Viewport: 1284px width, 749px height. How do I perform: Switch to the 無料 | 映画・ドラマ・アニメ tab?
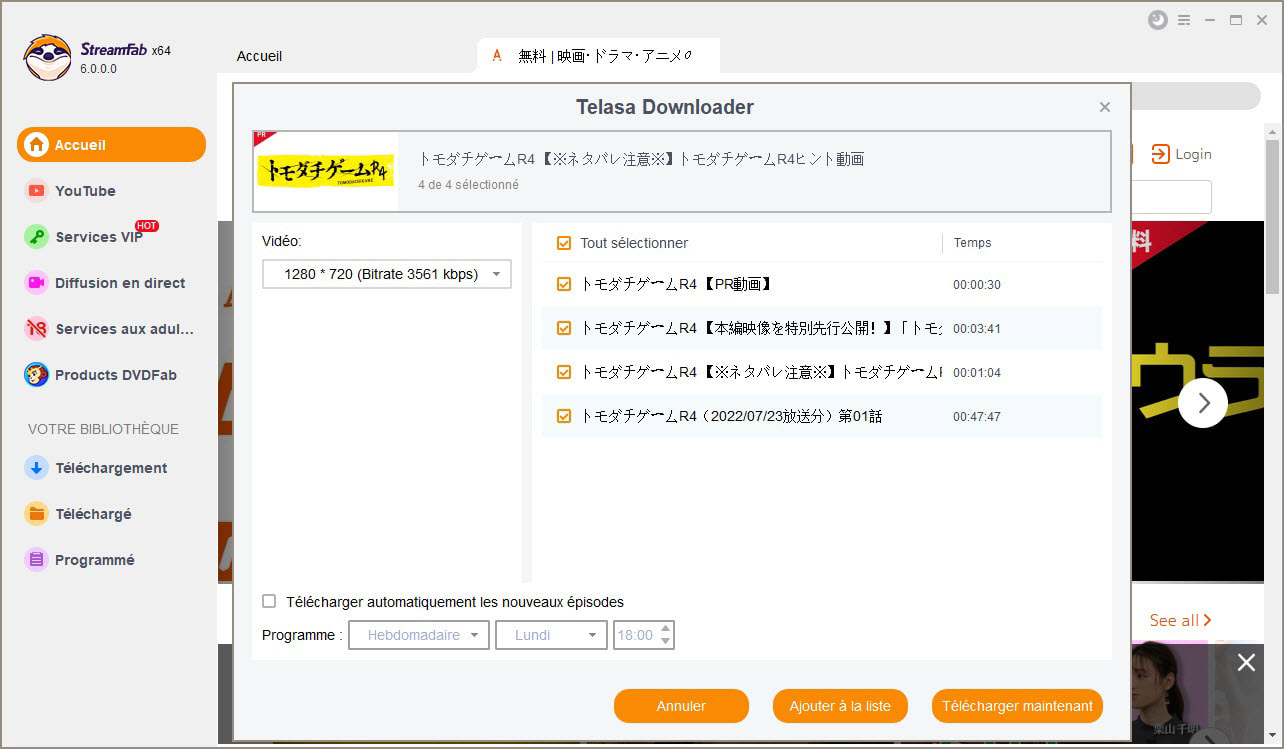[598, 56]
